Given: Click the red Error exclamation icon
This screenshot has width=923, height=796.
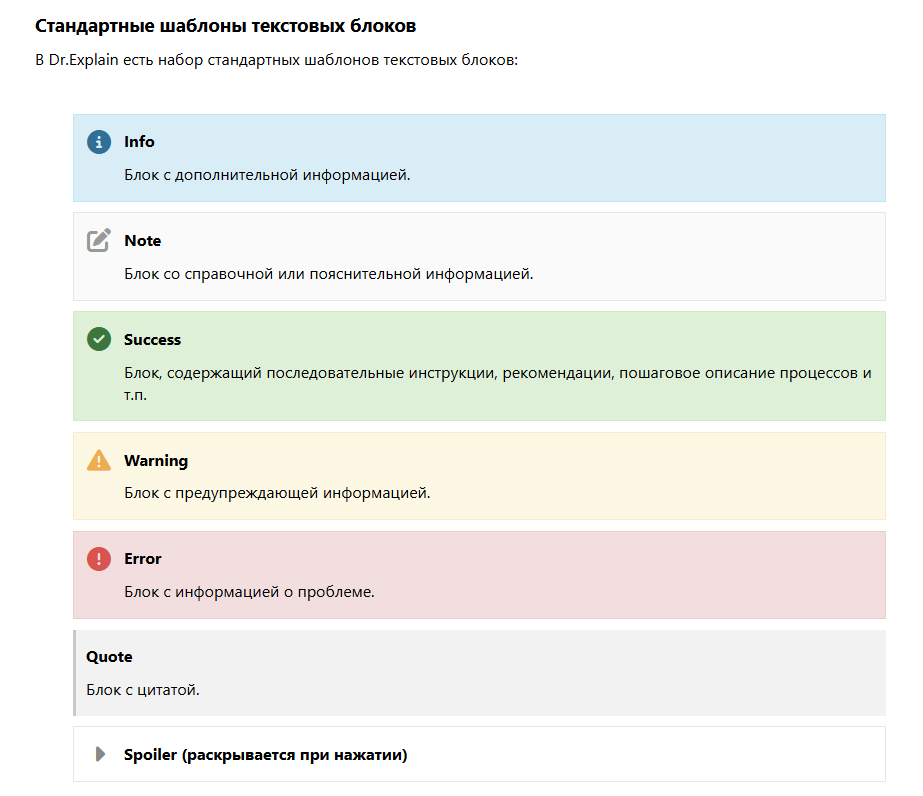Looking at the screenshot, I should pyautogui.click(x=99, y=559).
